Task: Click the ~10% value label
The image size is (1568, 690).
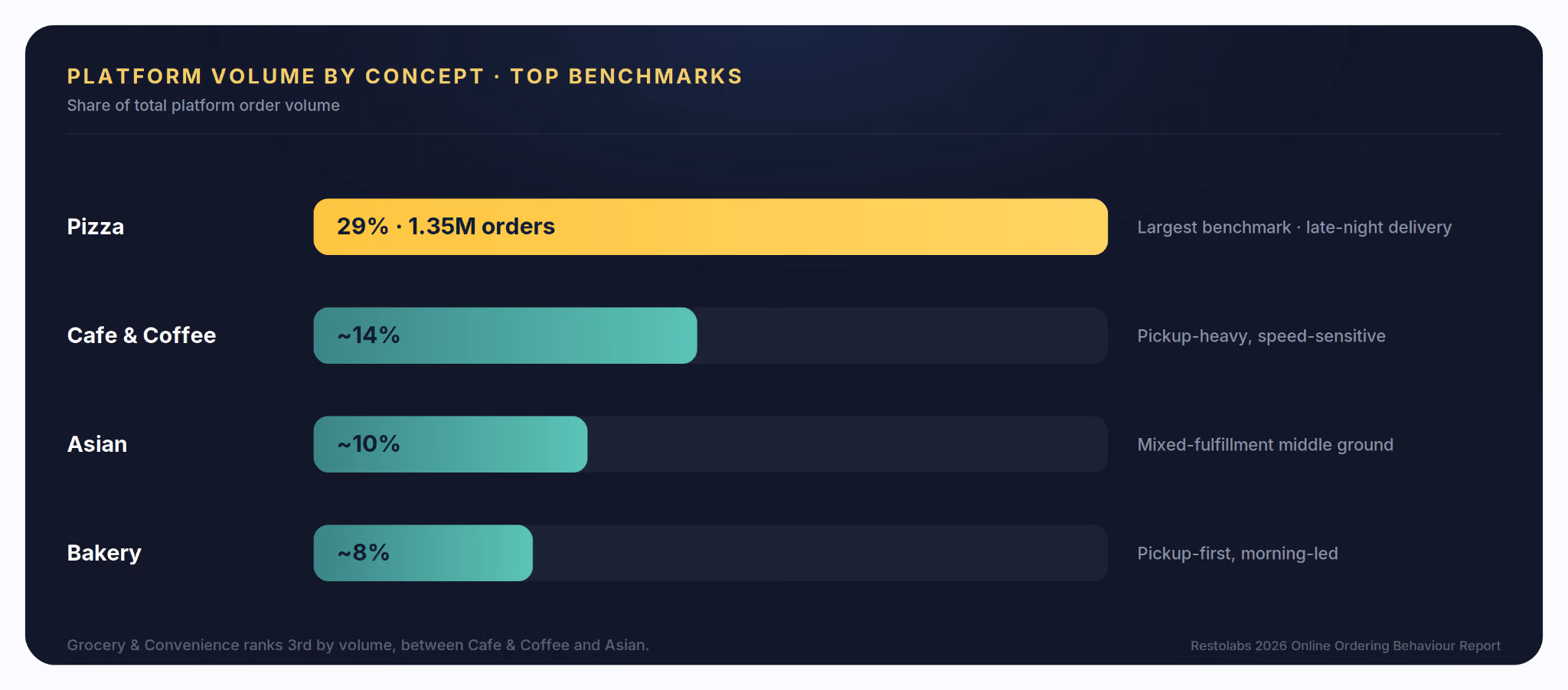Action: (x=368, y=444)
